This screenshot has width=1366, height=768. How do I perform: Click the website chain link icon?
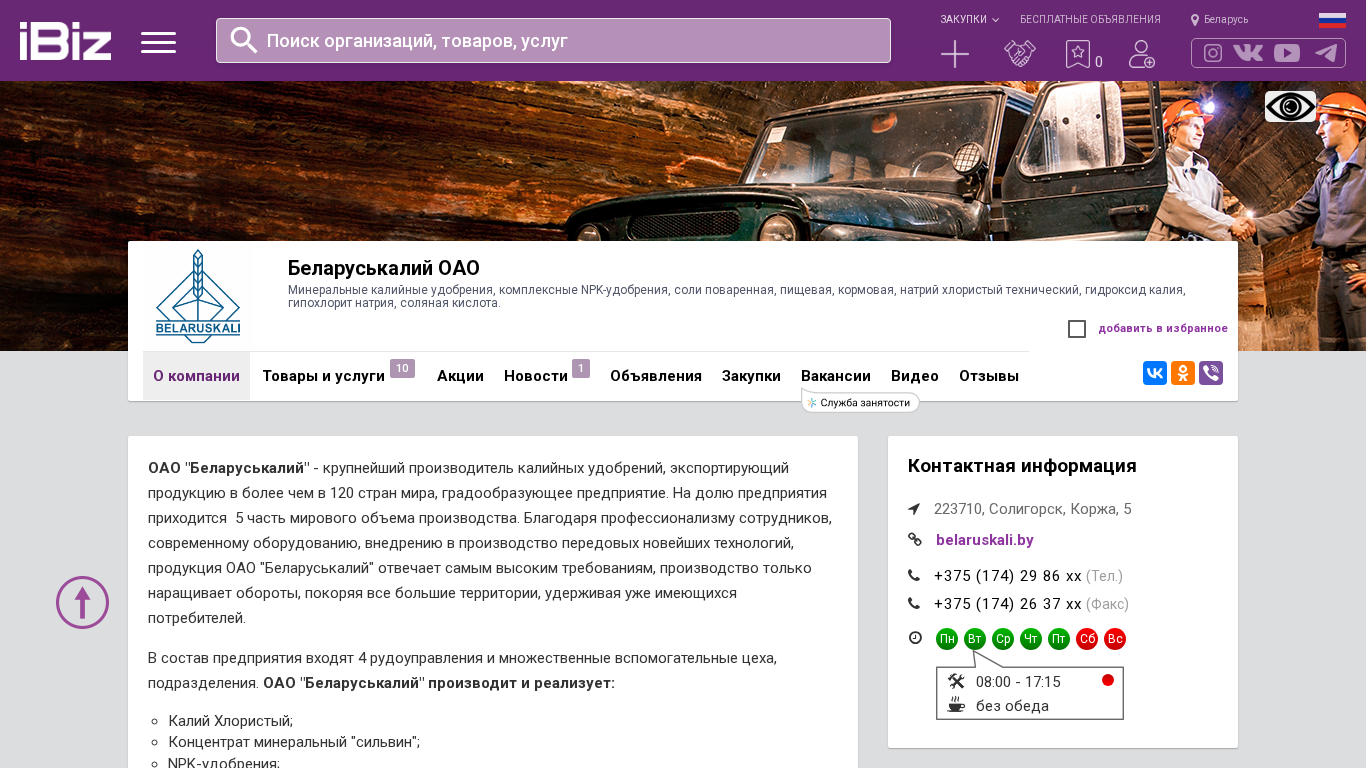coord(914,539)
